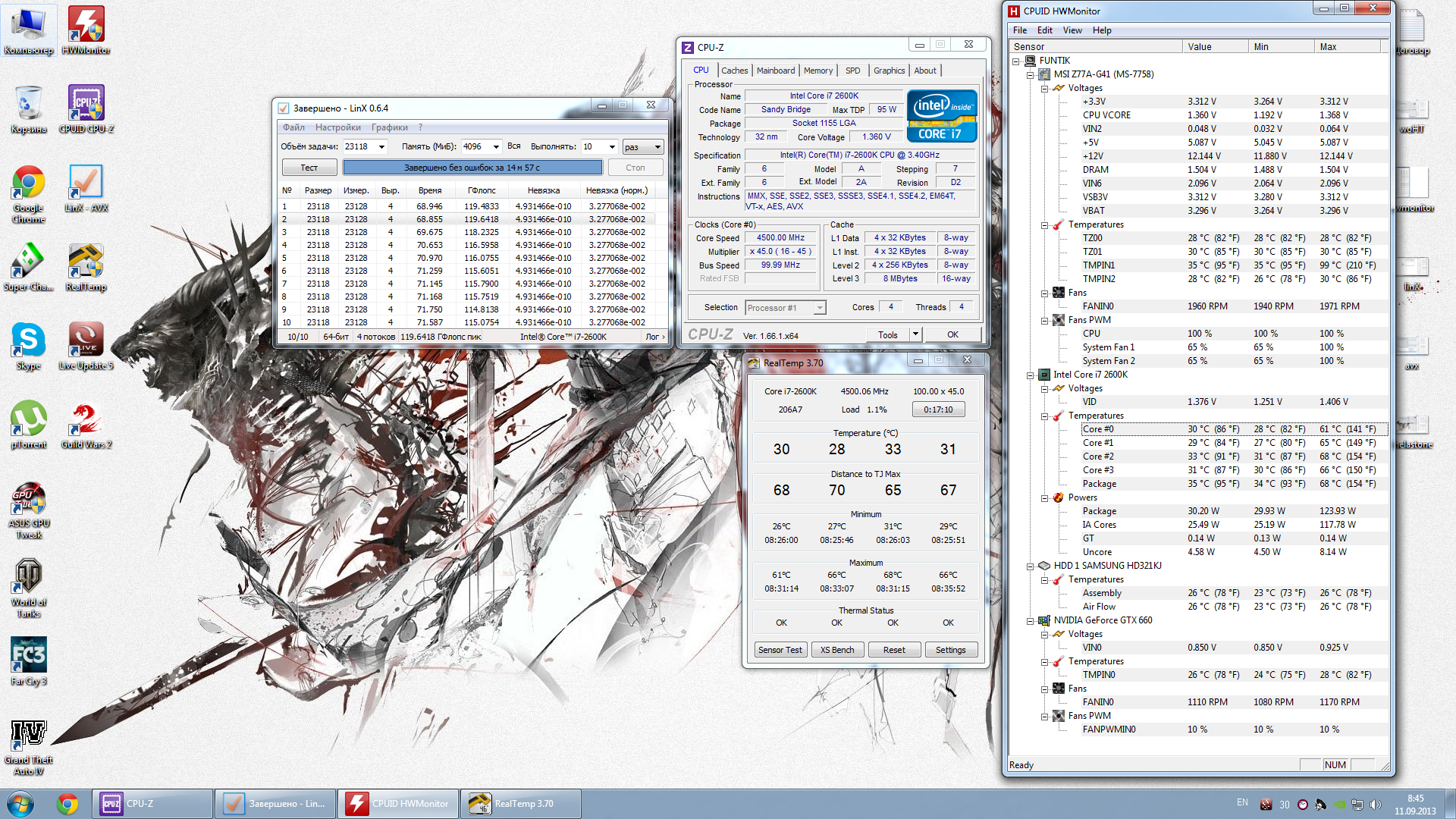The image size is (1456, 819).
Task: Click the Sensor Test button in RealTemp
Action: tap(780, 650)
